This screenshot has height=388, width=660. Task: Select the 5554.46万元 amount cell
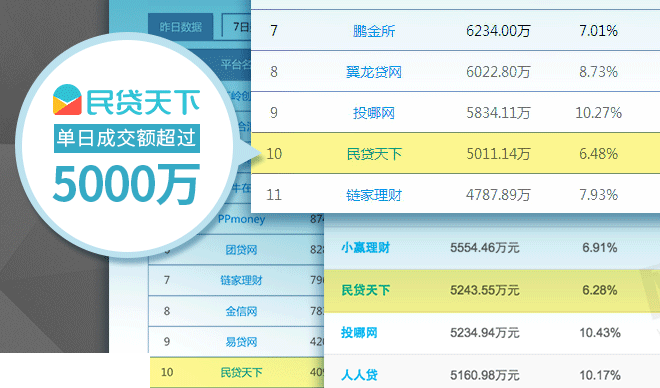pos(484,247)
